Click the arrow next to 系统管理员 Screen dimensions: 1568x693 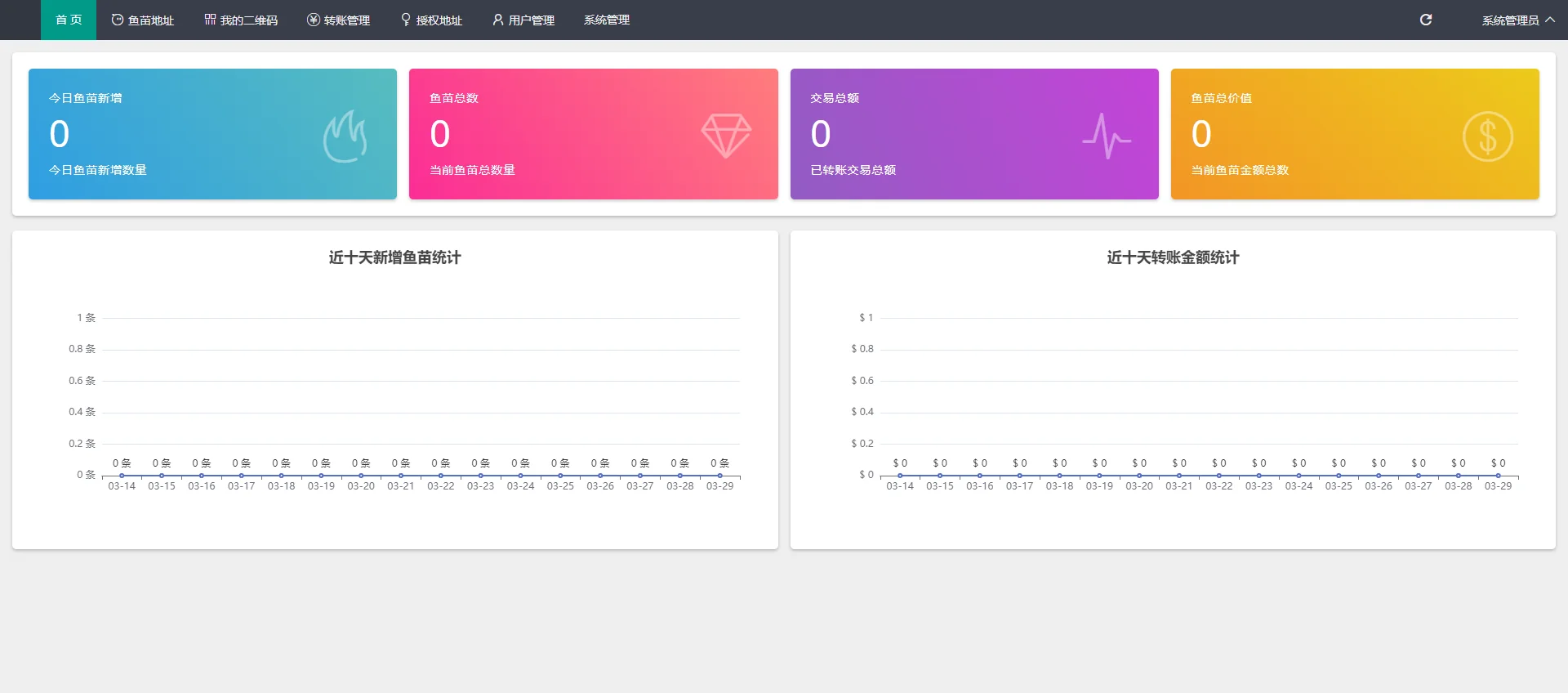tap(1550, 20)
